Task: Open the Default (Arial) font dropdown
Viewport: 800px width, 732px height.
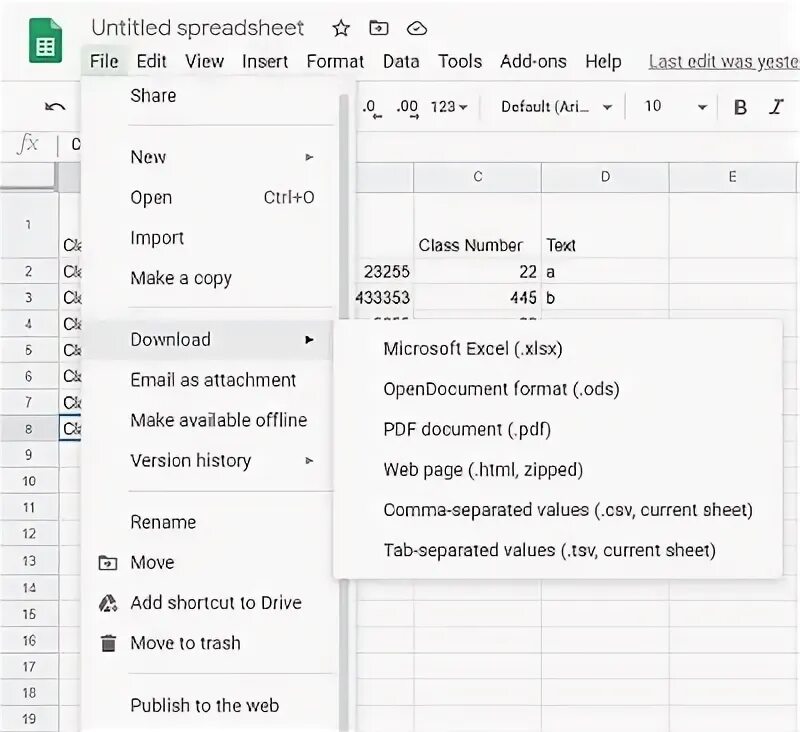Action: pos(557,107)
